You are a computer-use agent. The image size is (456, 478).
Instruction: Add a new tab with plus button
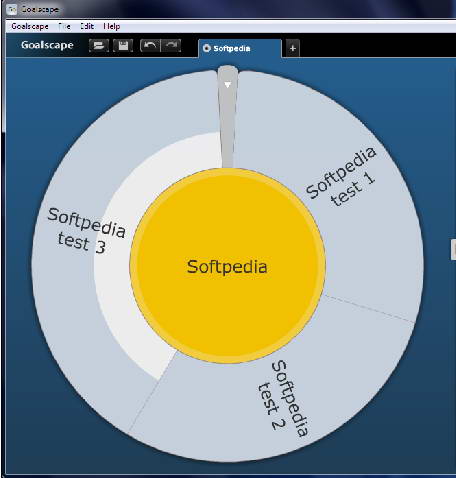292,49
